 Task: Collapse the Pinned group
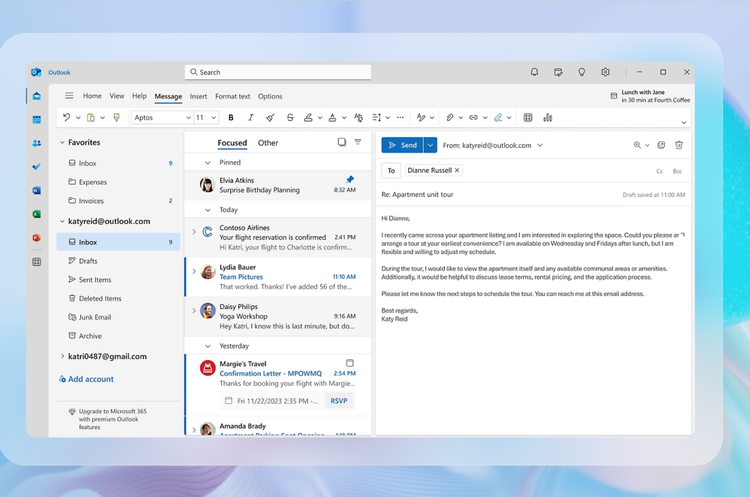pos(208,163)
